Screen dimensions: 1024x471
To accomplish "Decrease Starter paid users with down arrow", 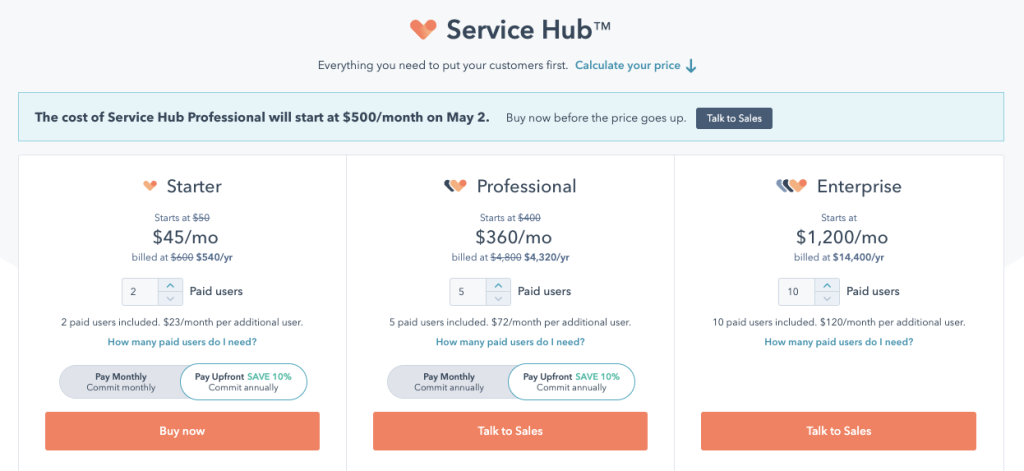I will coord(170,299).
